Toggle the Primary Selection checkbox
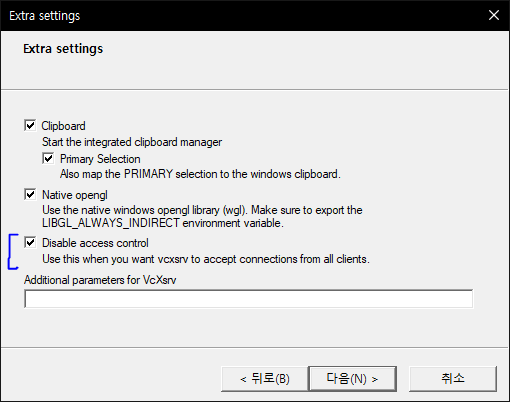This screenshot has width=510, height=402. 48,158
